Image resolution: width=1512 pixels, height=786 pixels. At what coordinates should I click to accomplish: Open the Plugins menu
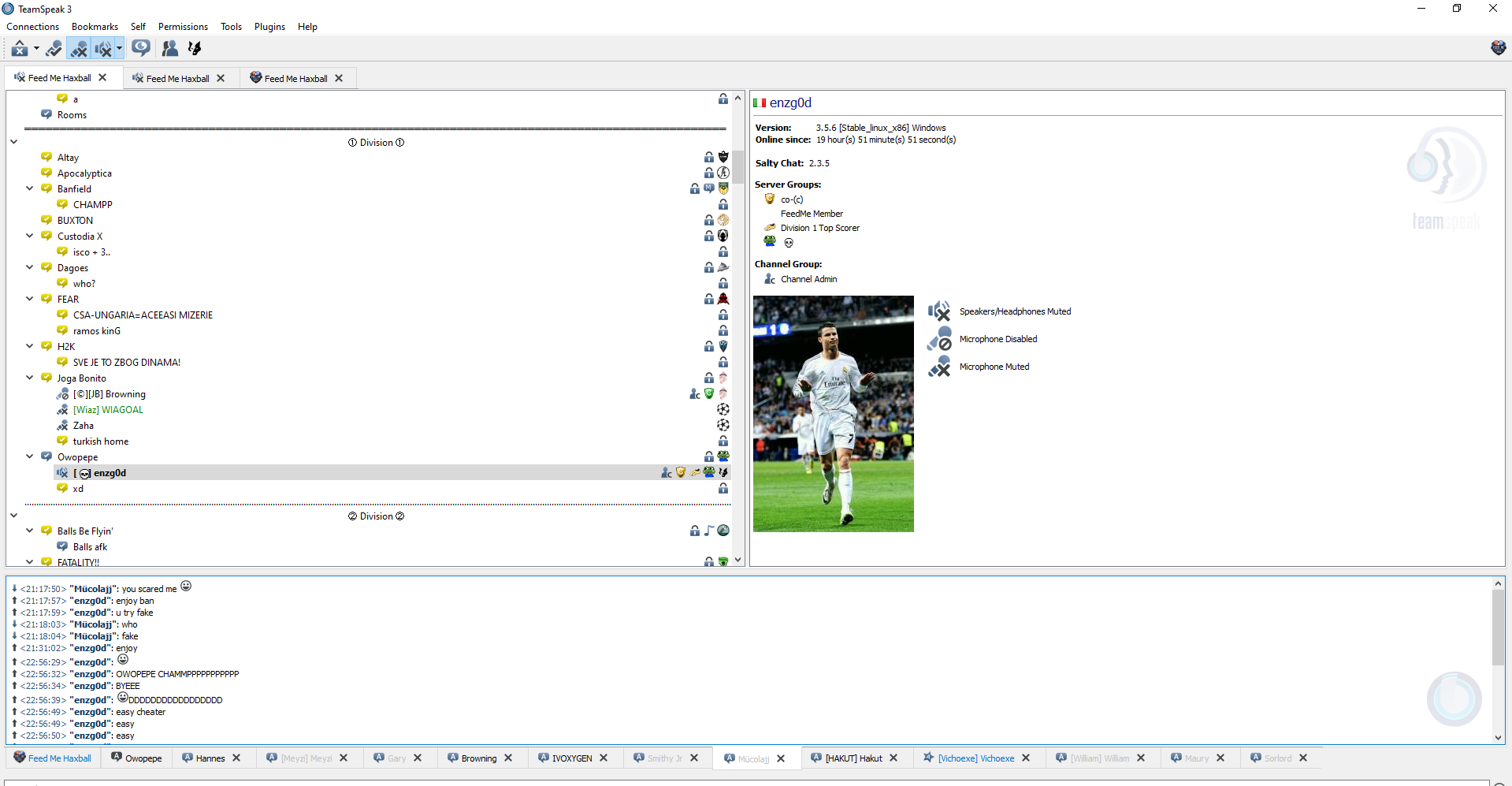269,27
